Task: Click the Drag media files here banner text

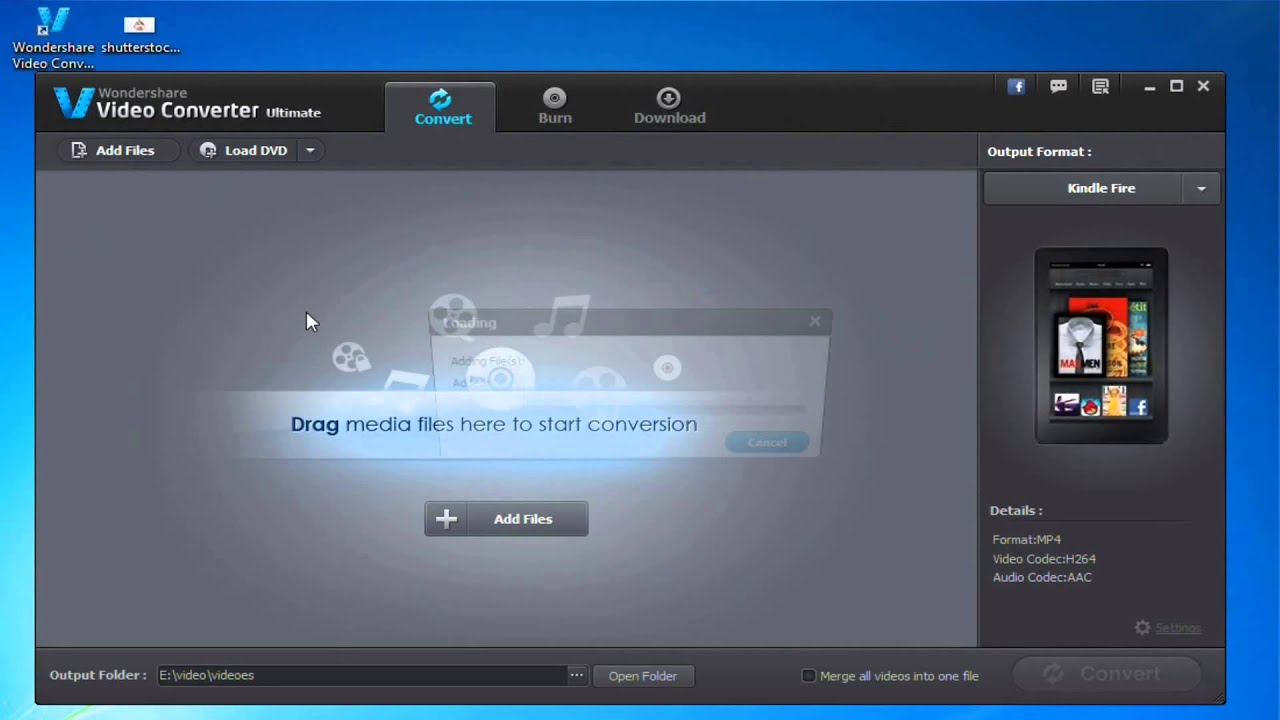Action: (x=494, y=424)
